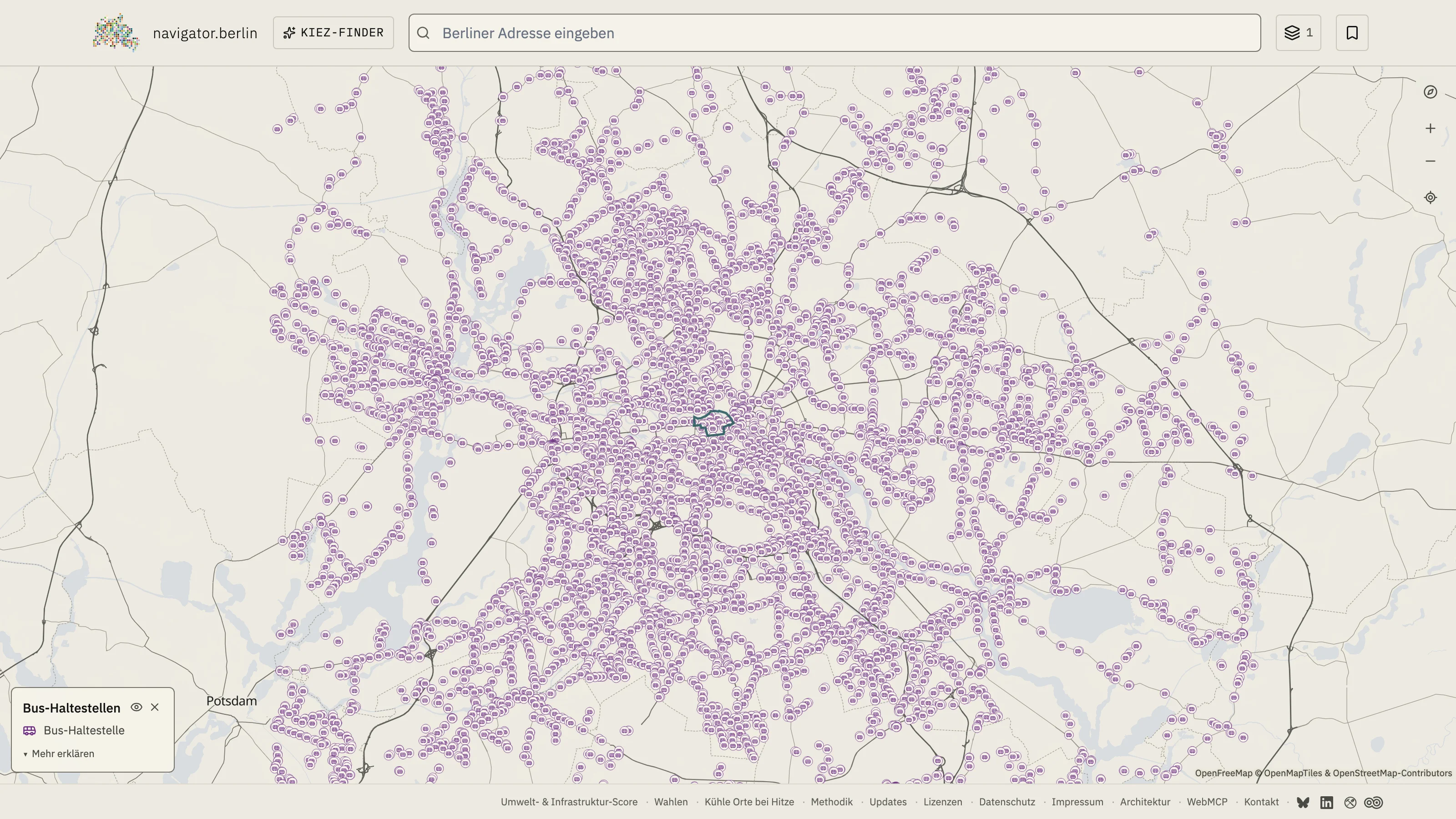Click the OpenStreetMap-Contributors attribution link
Viewport: 1456px width, 819px height.
[1392, 773]
